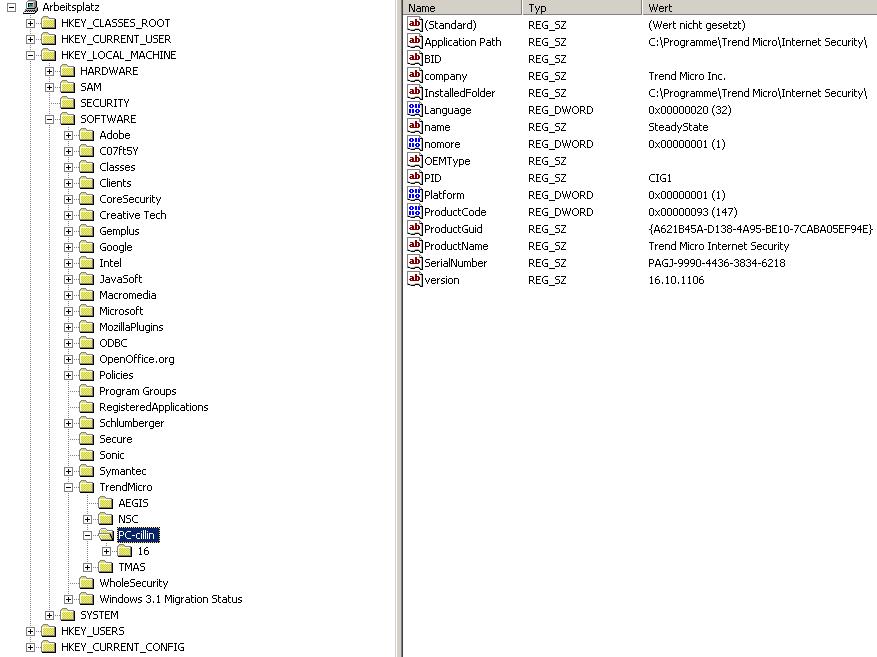Collapse the HKEY_LOCAL_MACHINE hive
The width and height of the screenshot is (877, 657).
[30, 55]
